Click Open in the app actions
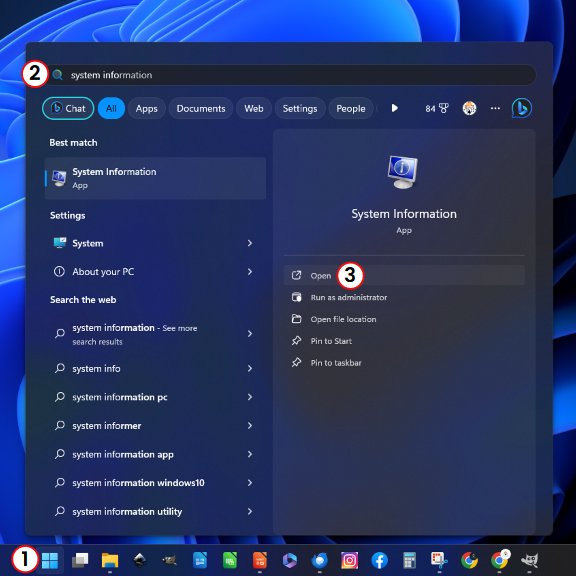Viewport: 576px width, 576px height. tap(404, 276)
